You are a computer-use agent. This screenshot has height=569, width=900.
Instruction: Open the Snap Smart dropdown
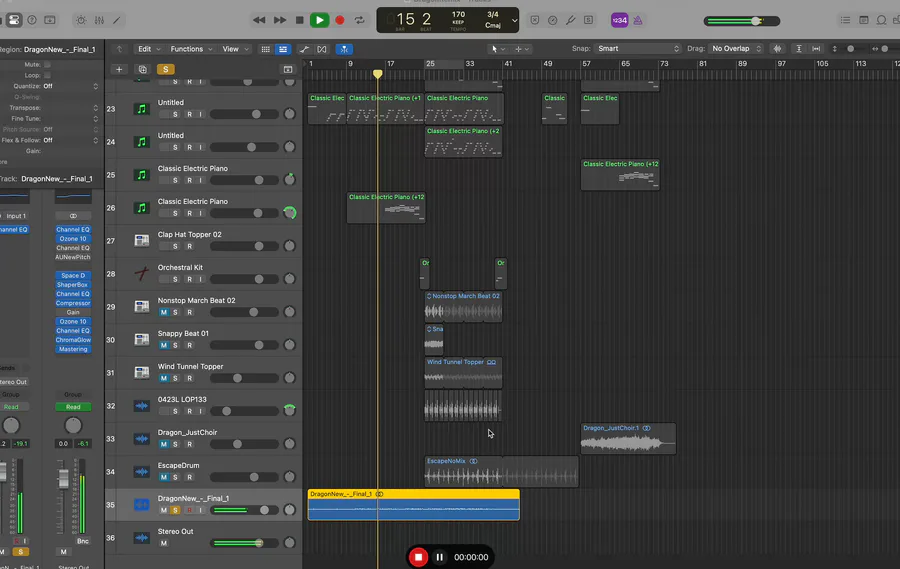[637, 49]
